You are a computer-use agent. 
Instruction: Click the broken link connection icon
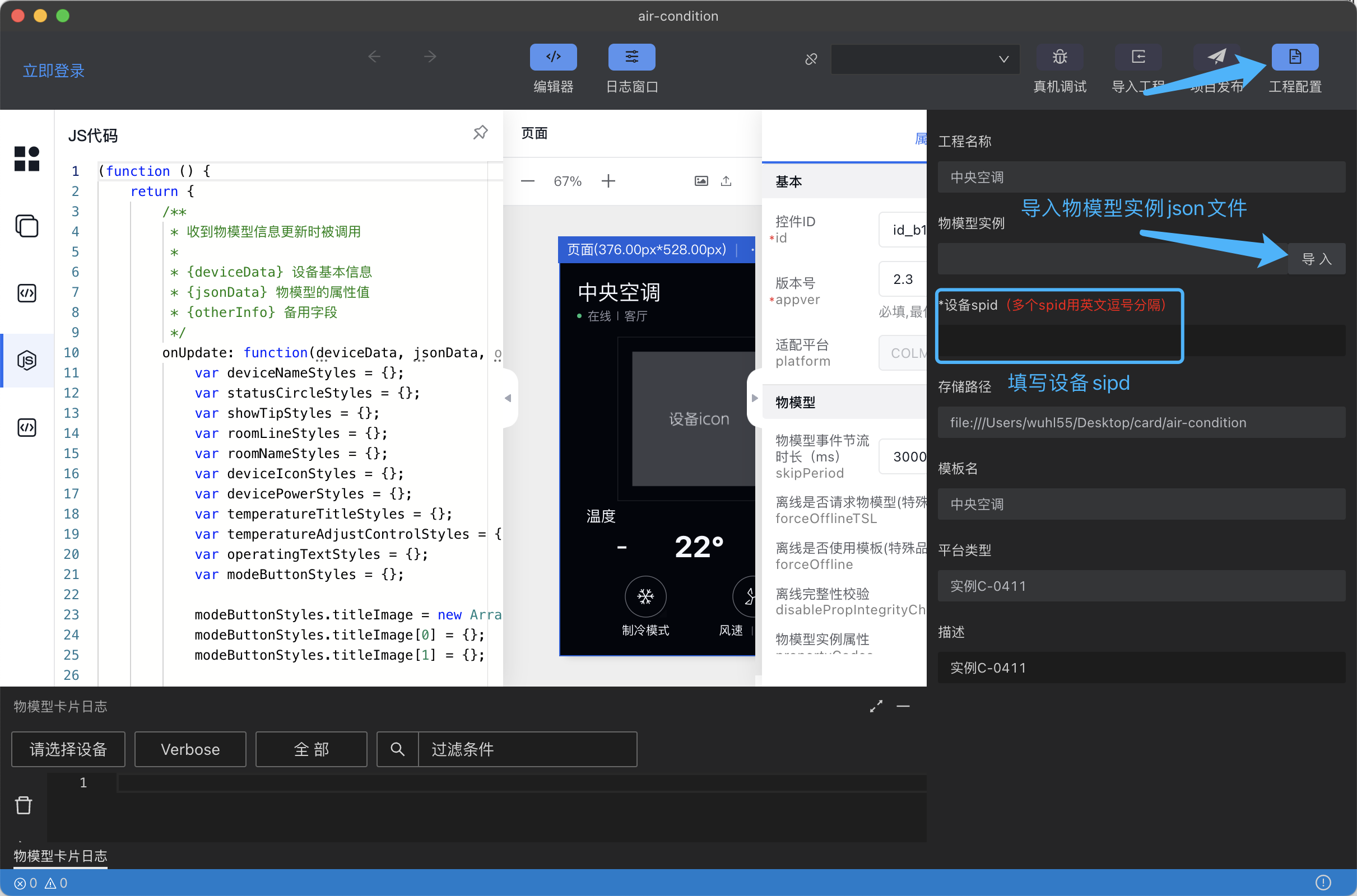(811, 59)
